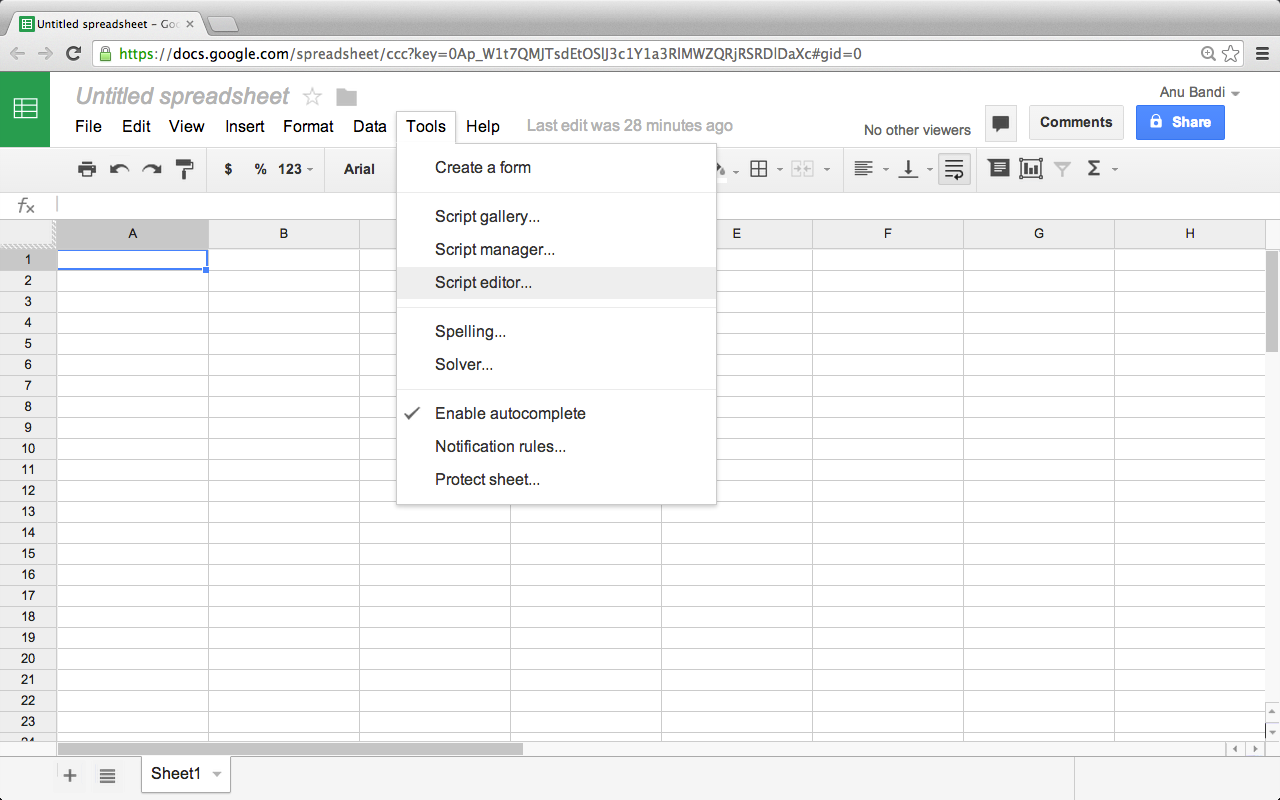The height and width of the screenshot is (800, 1280).
Task: Star the Untitled spreadsheet
Action: coord(312,97)
